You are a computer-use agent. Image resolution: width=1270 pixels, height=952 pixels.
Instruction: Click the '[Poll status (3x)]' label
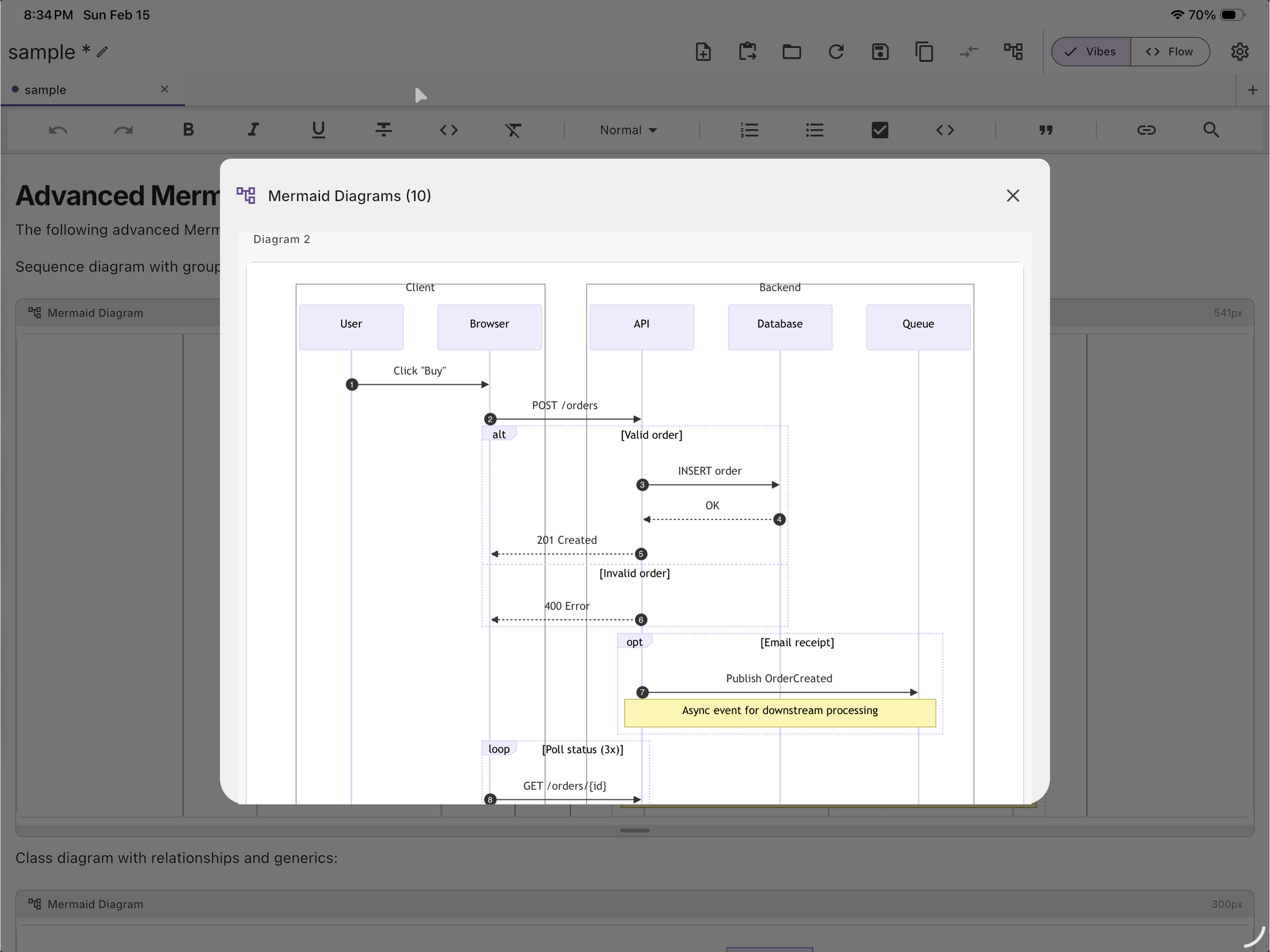[582, 749]
